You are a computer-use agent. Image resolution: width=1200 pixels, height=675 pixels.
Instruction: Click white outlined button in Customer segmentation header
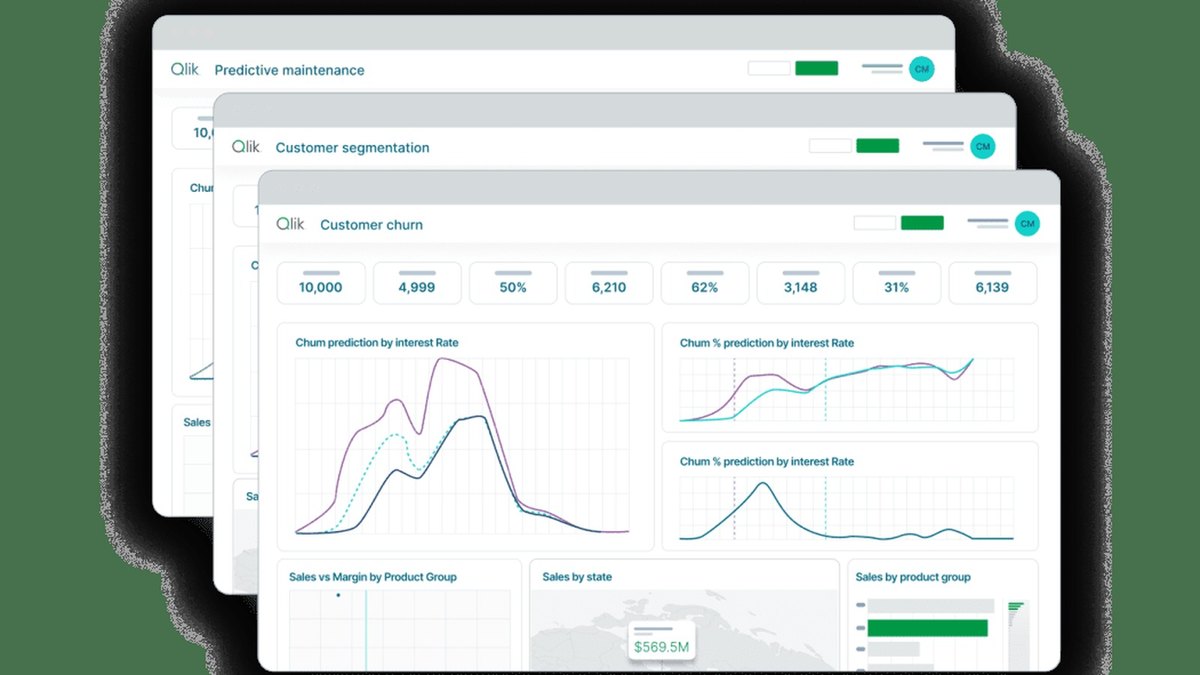(x=831, y=146)
